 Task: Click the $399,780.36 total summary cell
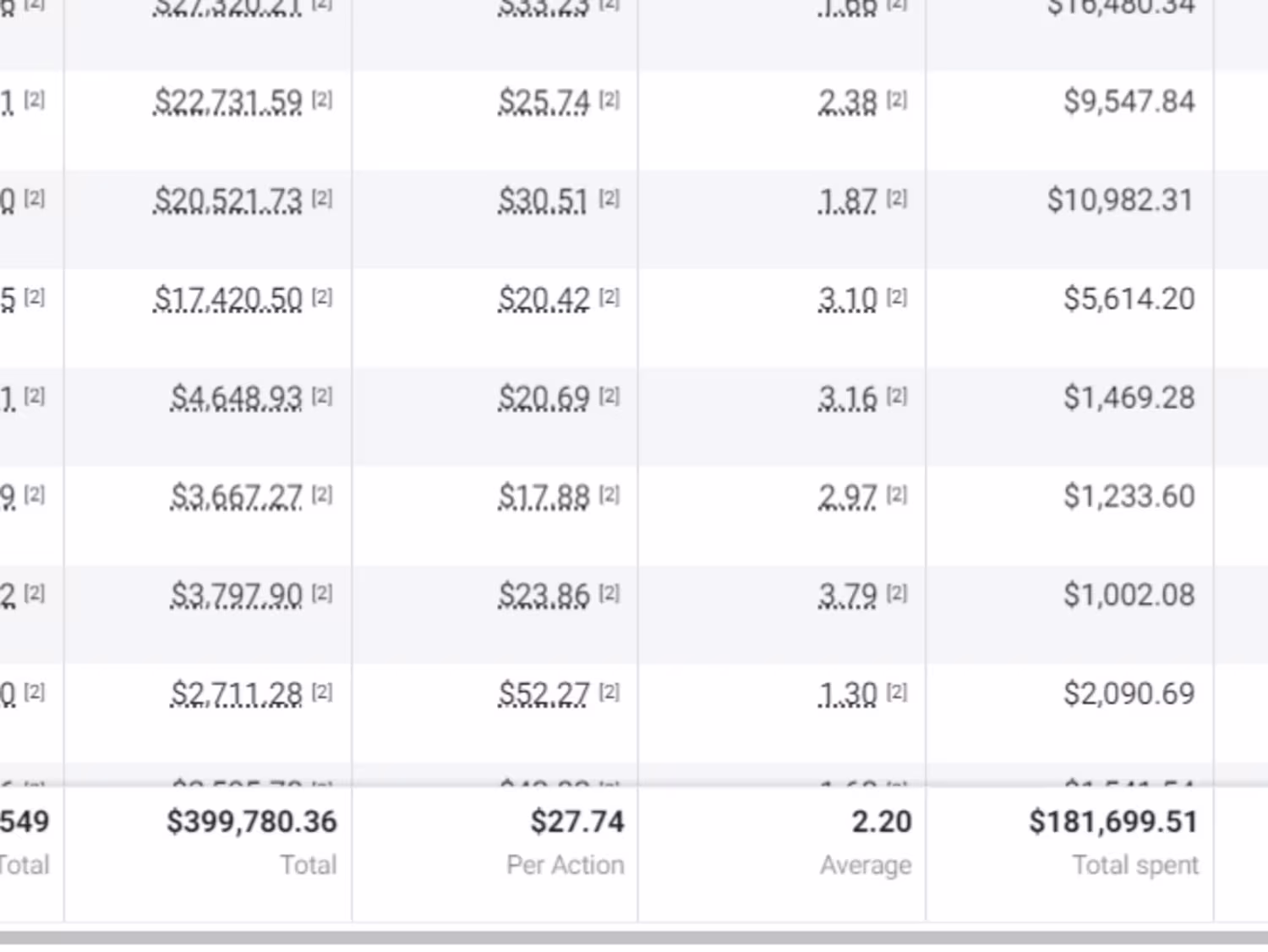pos(251,822)
